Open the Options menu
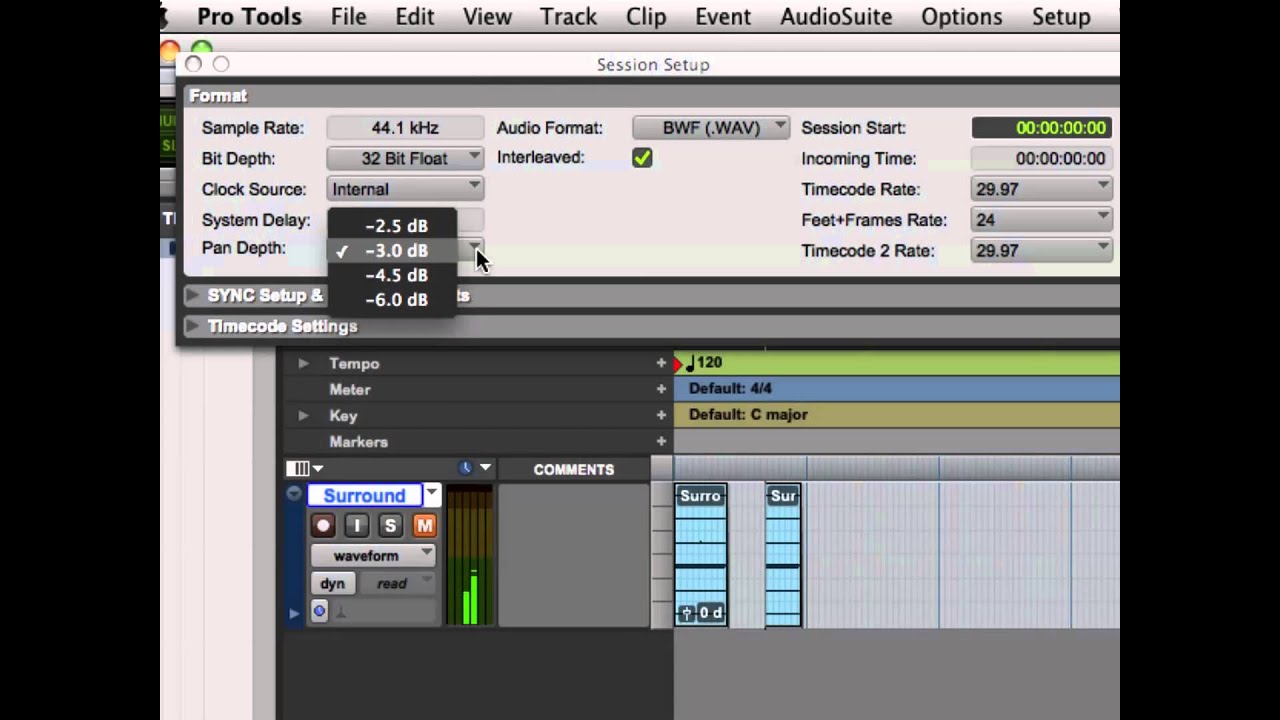Viewport: 1280px width, 720px height. 962,17
